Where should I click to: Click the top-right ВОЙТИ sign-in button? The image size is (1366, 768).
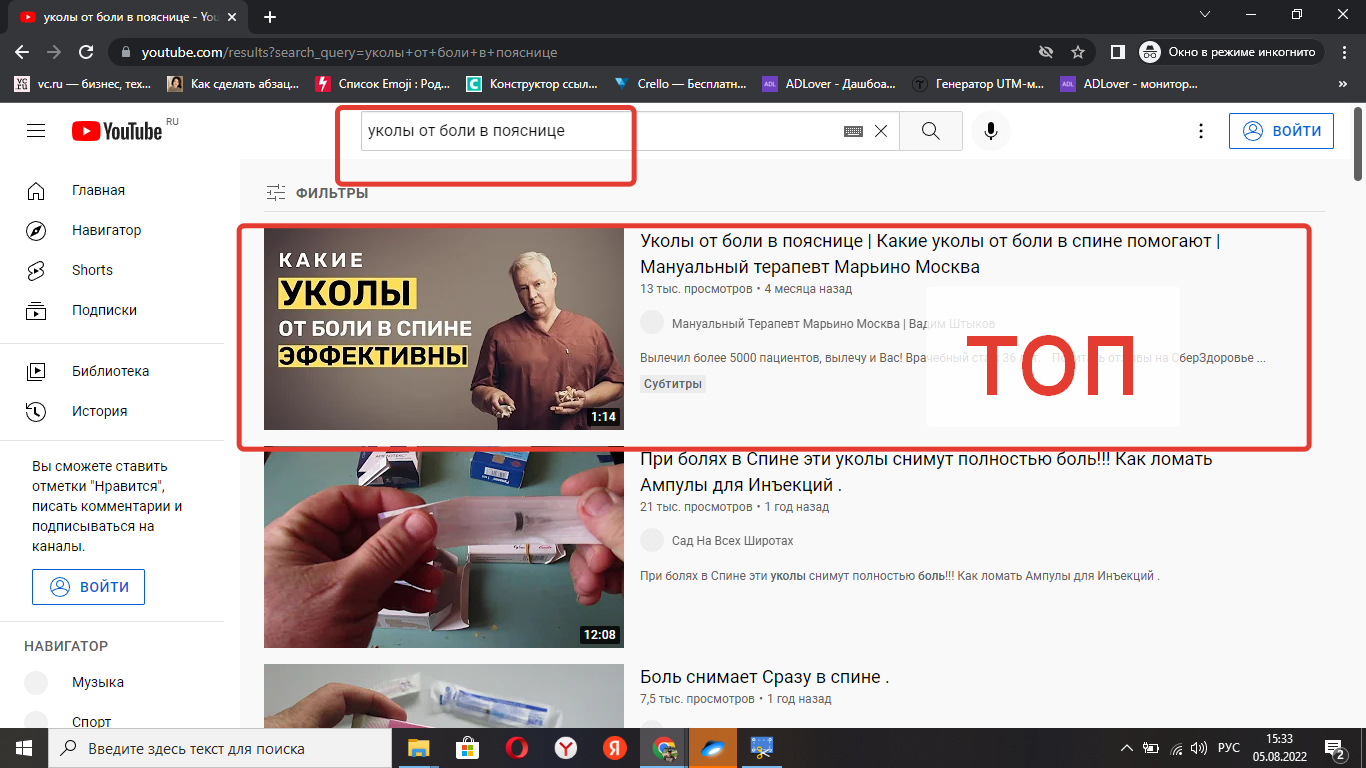(x=1281, y=131)
